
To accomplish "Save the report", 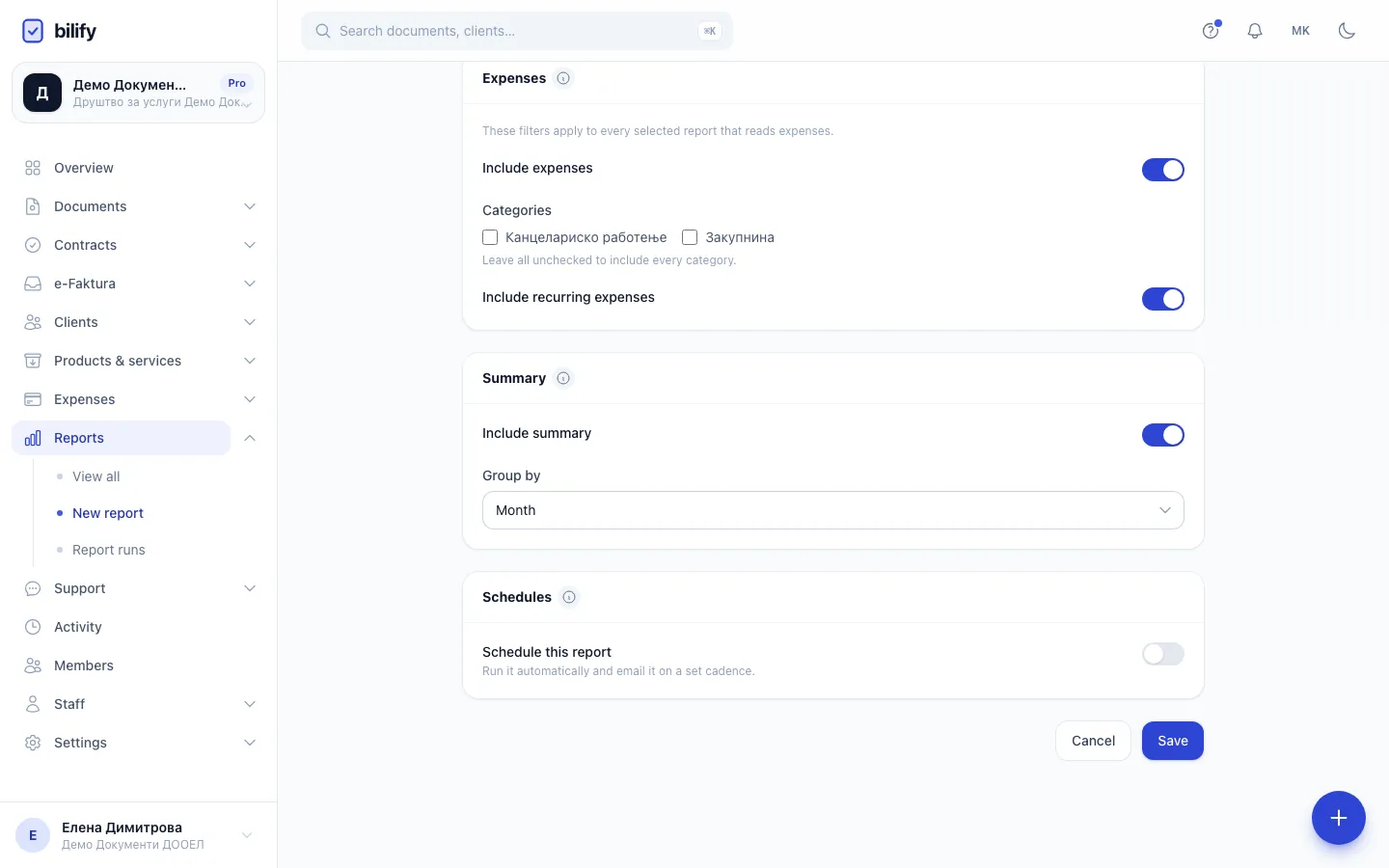I will click(1173, 741).
